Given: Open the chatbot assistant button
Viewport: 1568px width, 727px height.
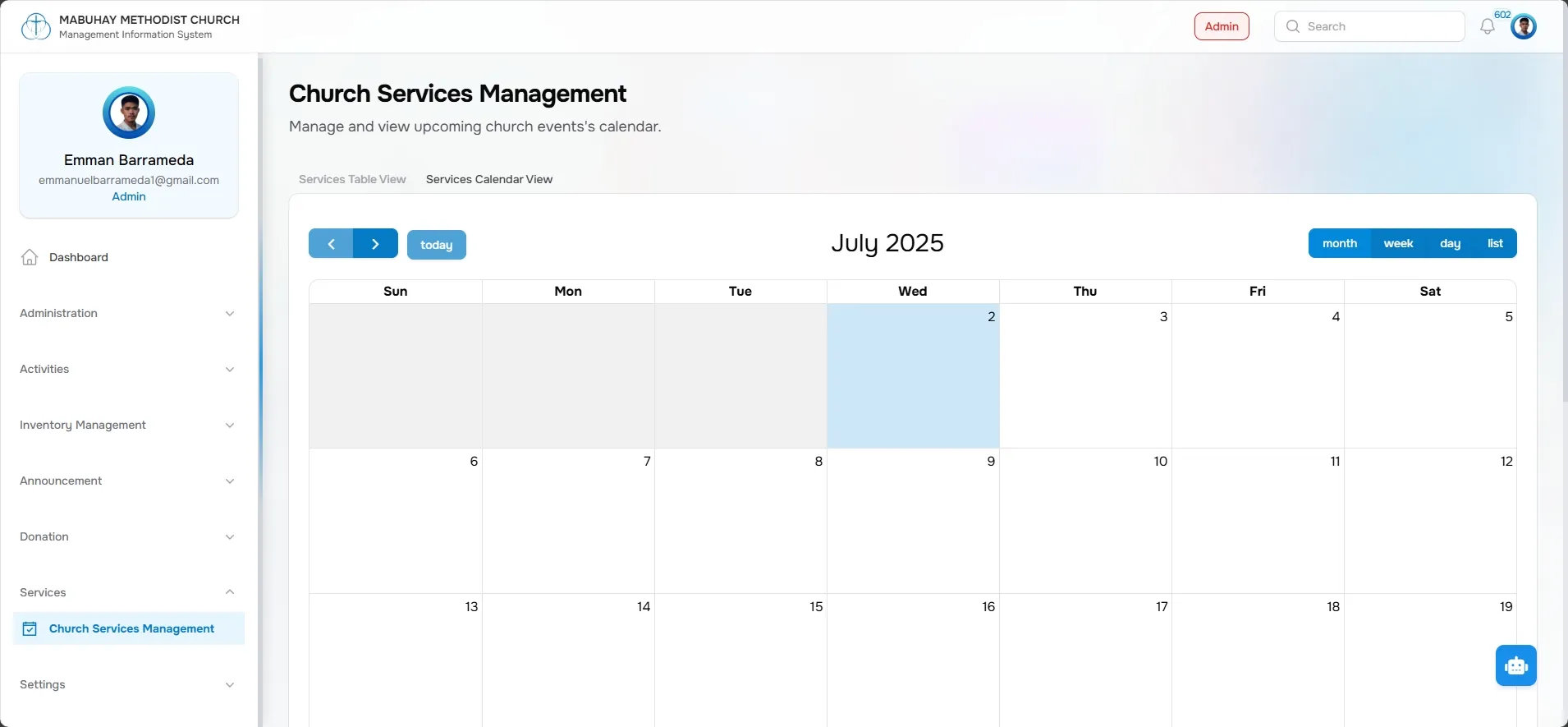Looking at the screenshot, I should tap(1515, 665).
